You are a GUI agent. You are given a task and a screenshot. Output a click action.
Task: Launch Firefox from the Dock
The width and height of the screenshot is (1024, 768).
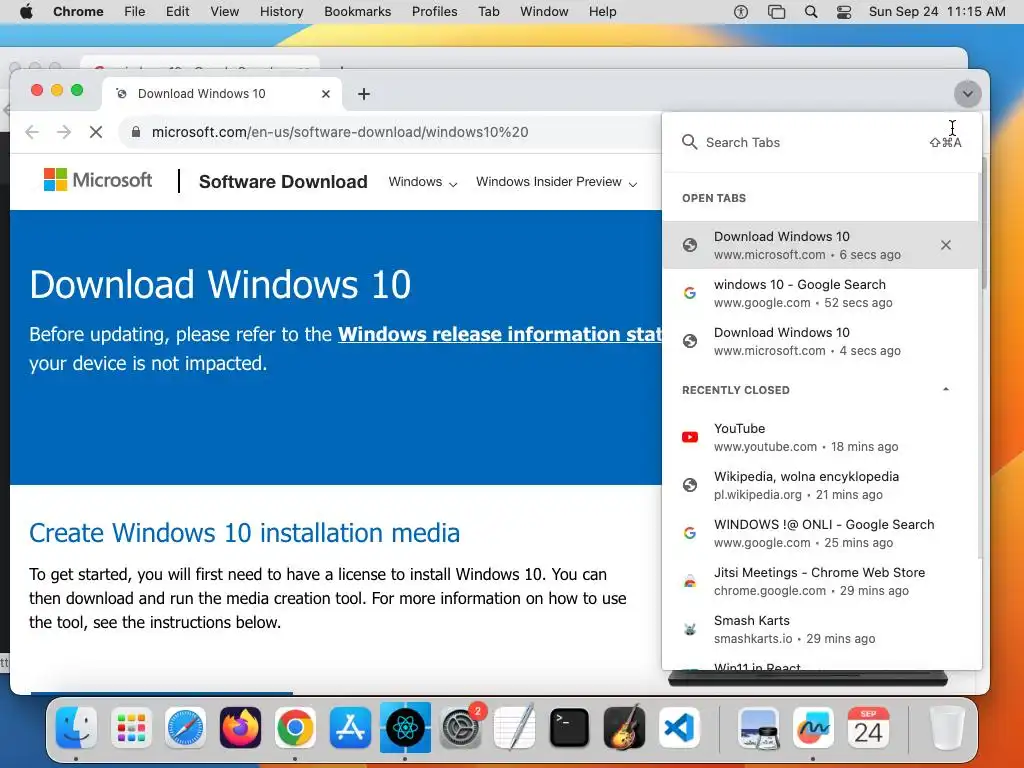[x=240, y=728]
